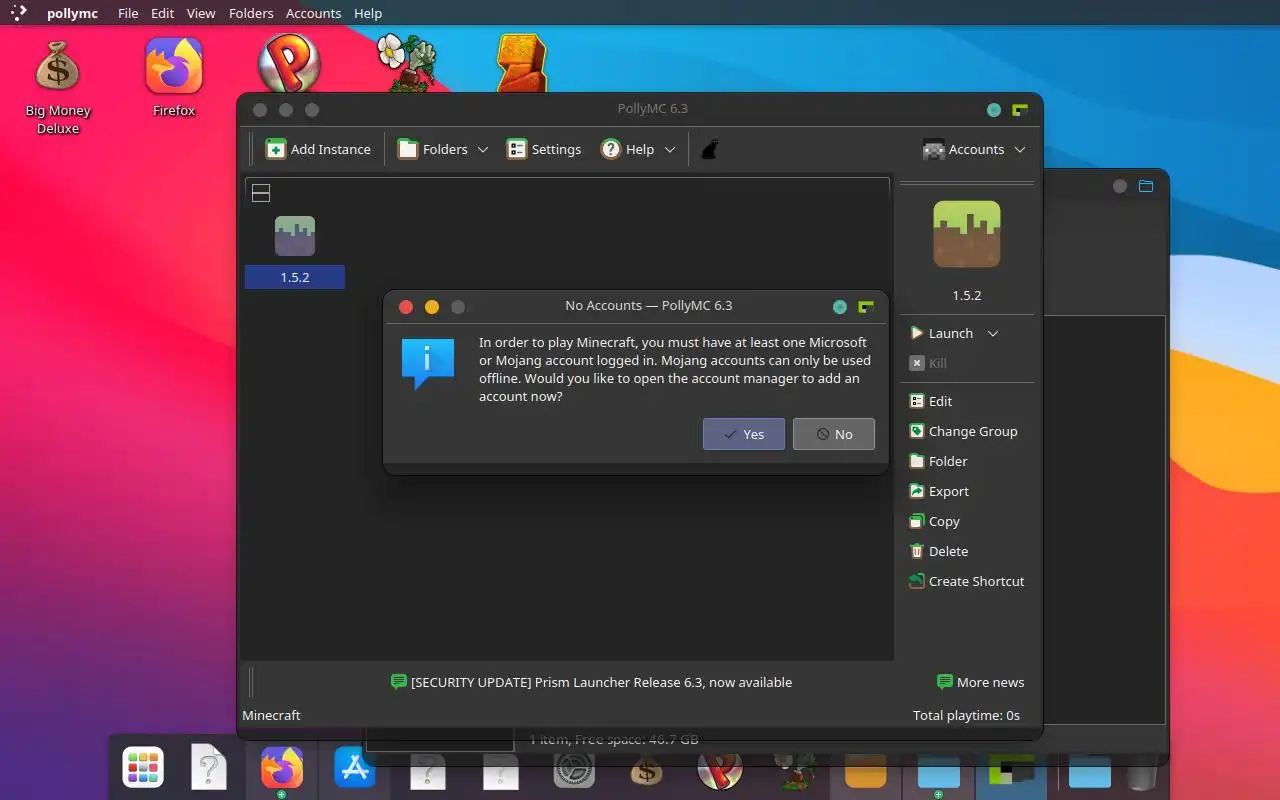Click Copy instance action

[934, 521]
